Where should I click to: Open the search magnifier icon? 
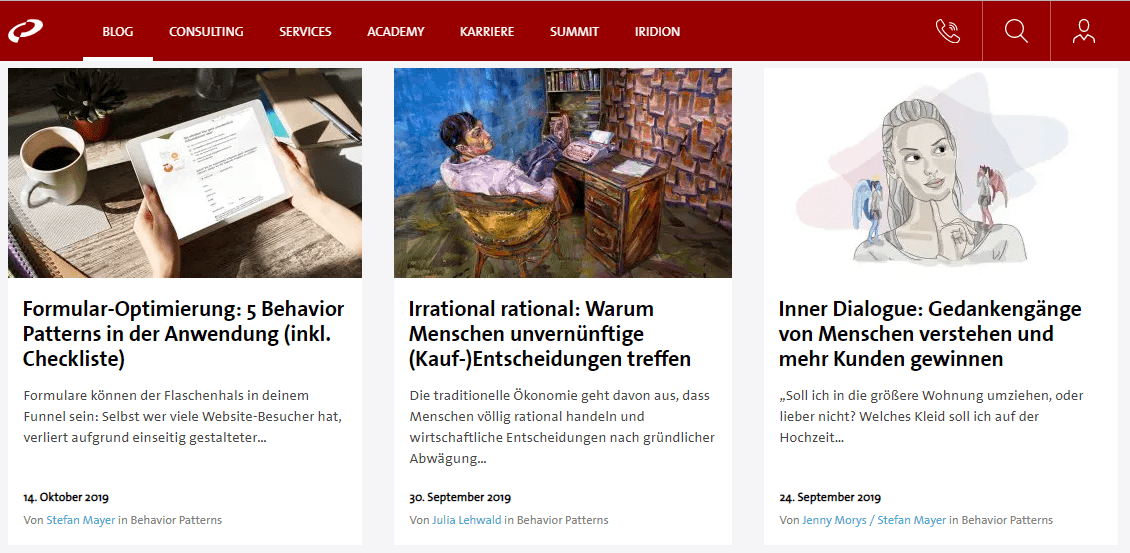click(1016, 31)
